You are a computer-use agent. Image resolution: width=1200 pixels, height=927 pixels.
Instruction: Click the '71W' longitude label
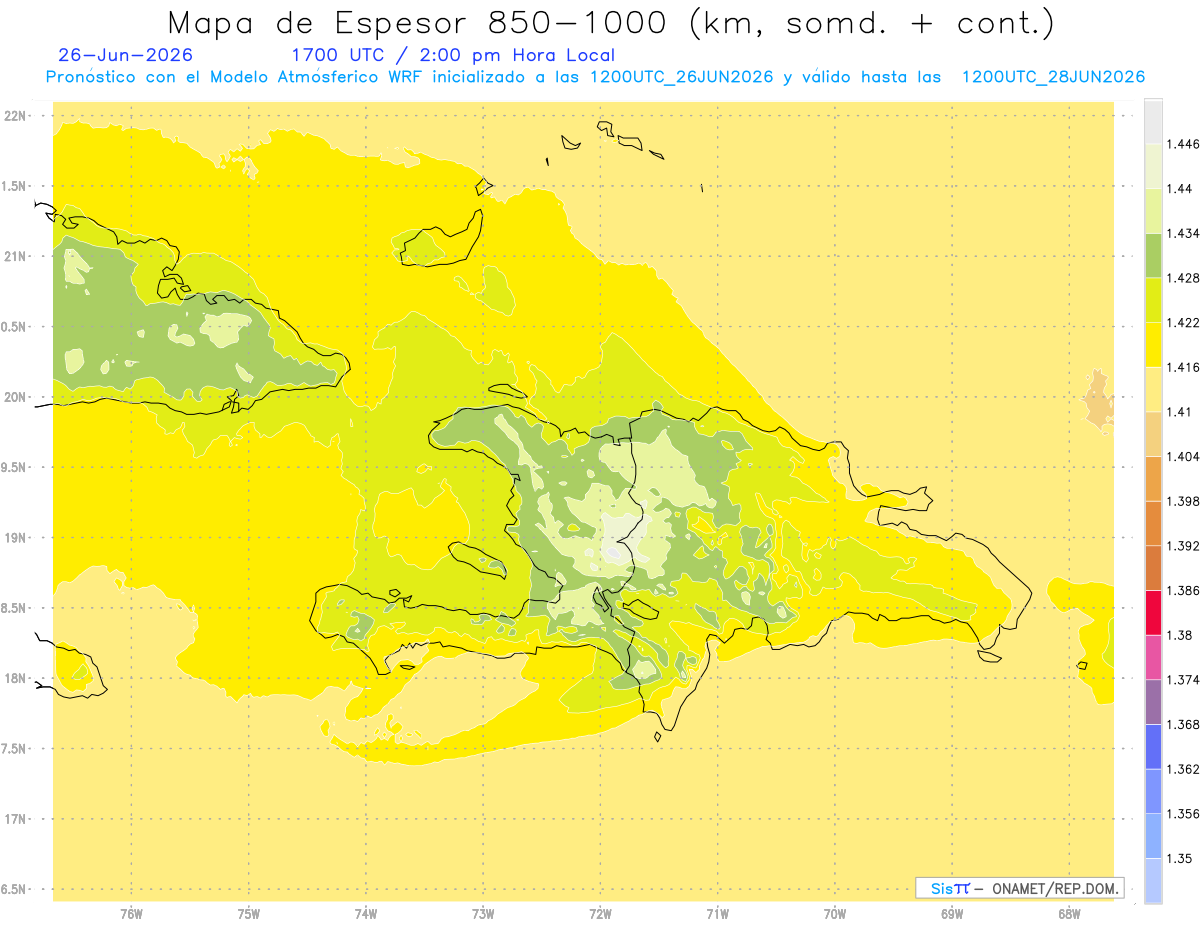click(717, 914)
